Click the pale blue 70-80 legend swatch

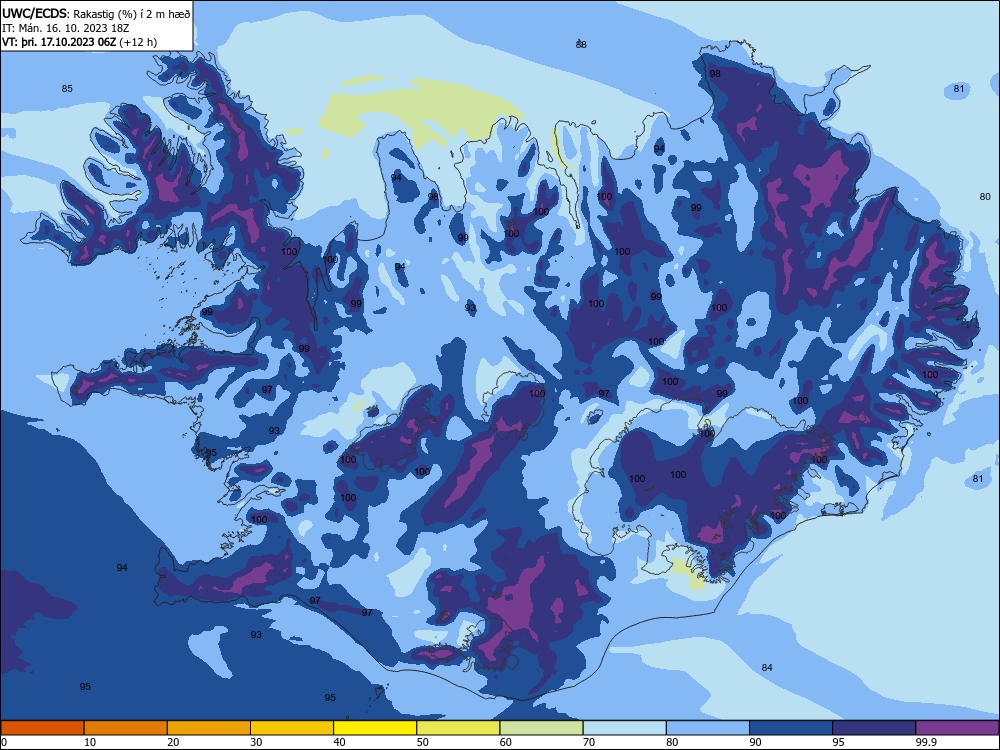(x=624, y=728)
